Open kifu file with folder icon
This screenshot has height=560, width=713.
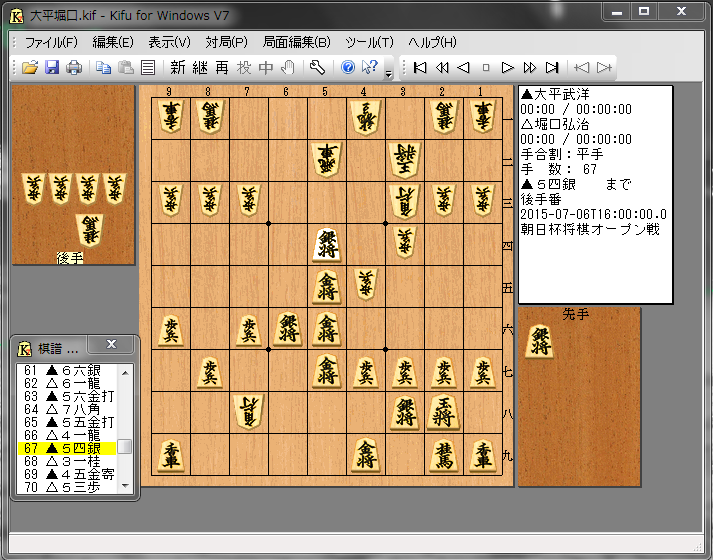[x=30, y=68]
